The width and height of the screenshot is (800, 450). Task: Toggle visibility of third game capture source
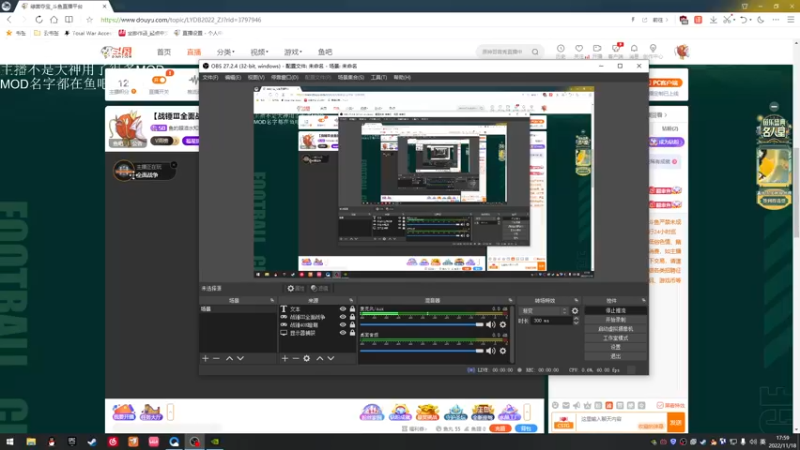[x=343, y=325]
